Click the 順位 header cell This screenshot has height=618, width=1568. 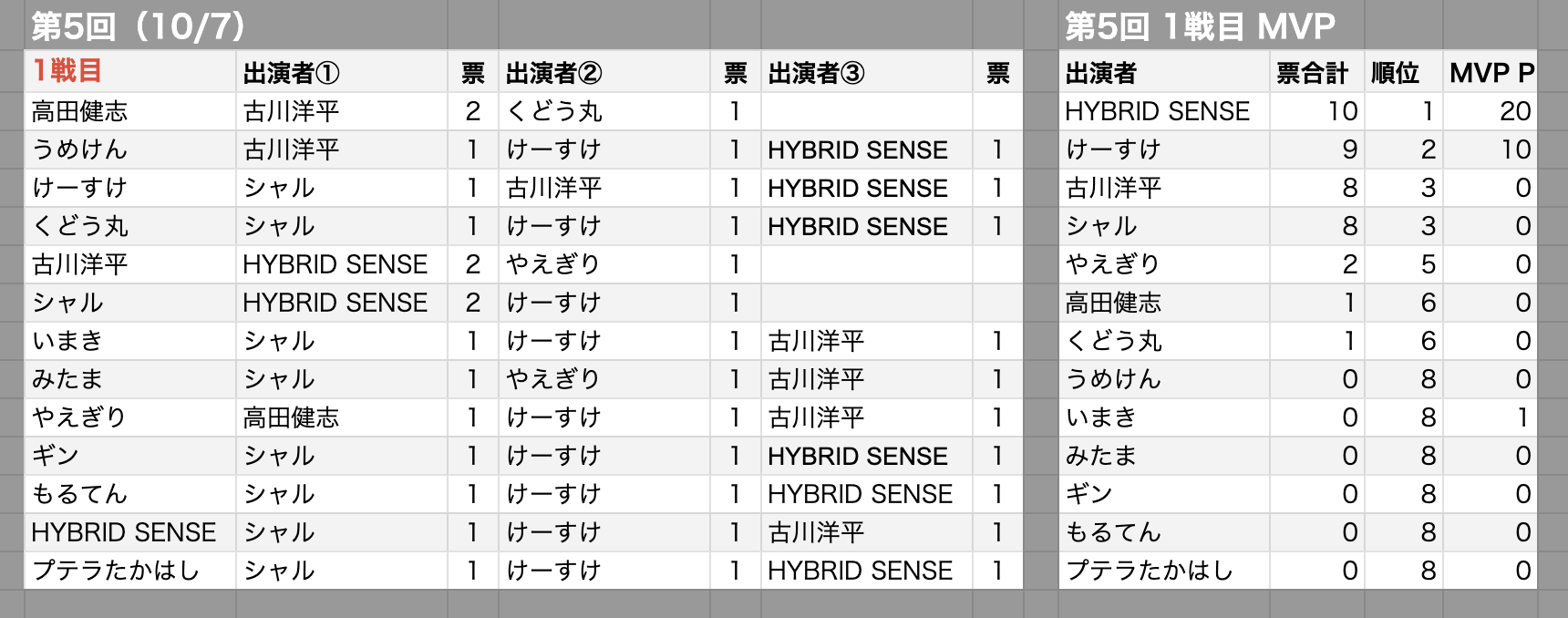click(x=1395, y=73)
